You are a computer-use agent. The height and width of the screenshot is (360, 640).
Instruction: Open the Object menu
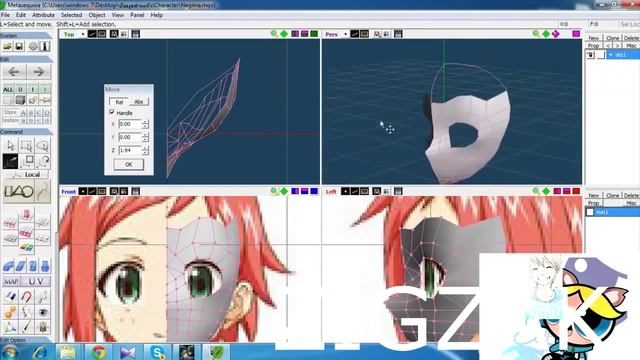click(x=97, y=15)
